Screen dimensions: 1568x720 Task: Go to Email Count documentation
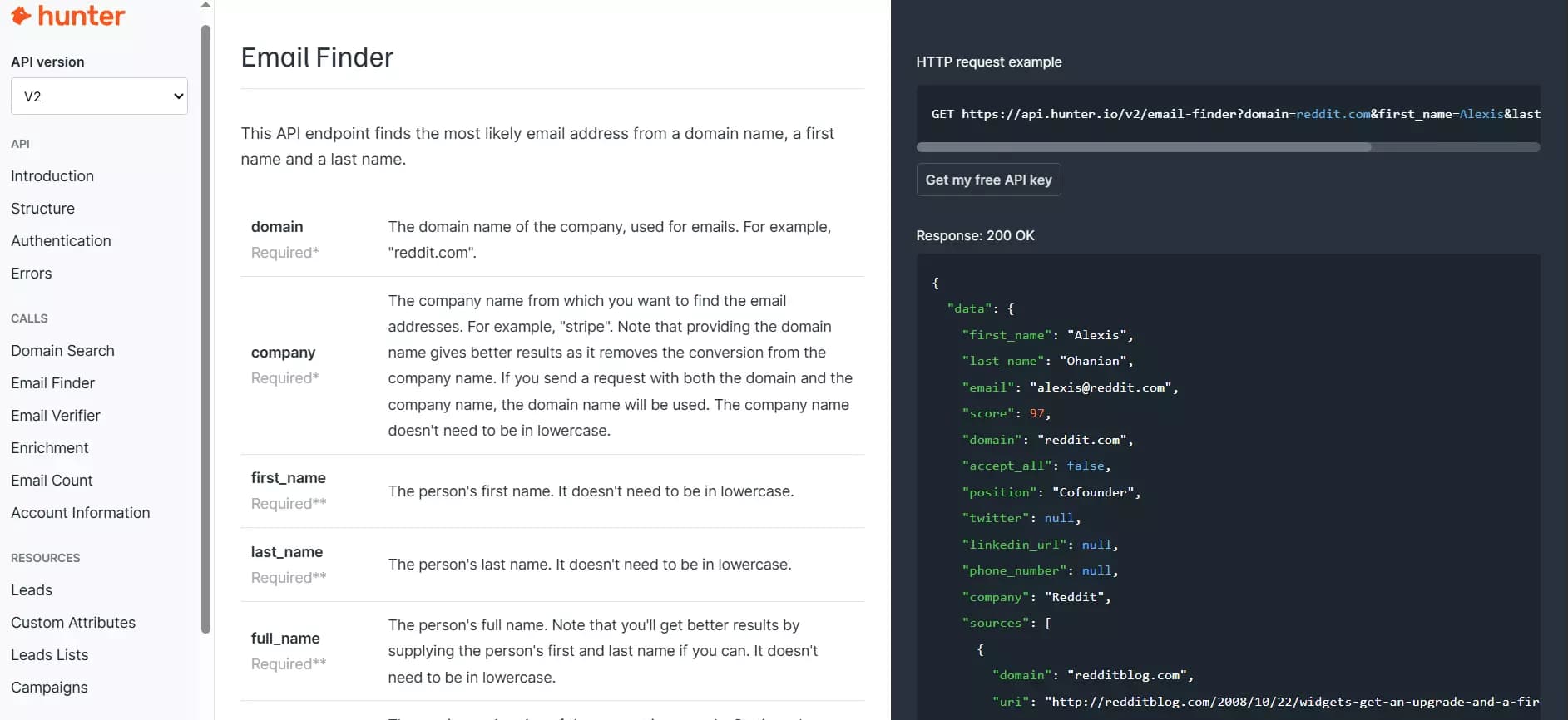52,481
